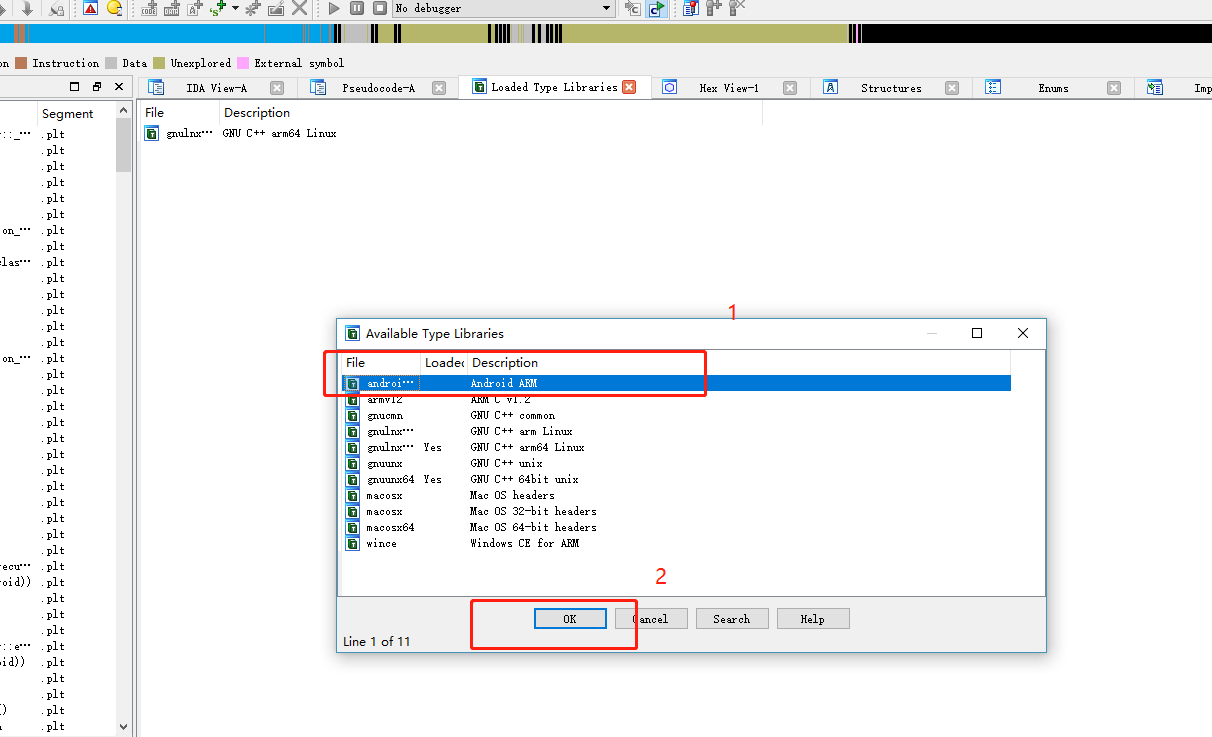The image size is (1212, 737).
Task: Dismiss the dialog with Cancel
Action: [x=651, y=618]
